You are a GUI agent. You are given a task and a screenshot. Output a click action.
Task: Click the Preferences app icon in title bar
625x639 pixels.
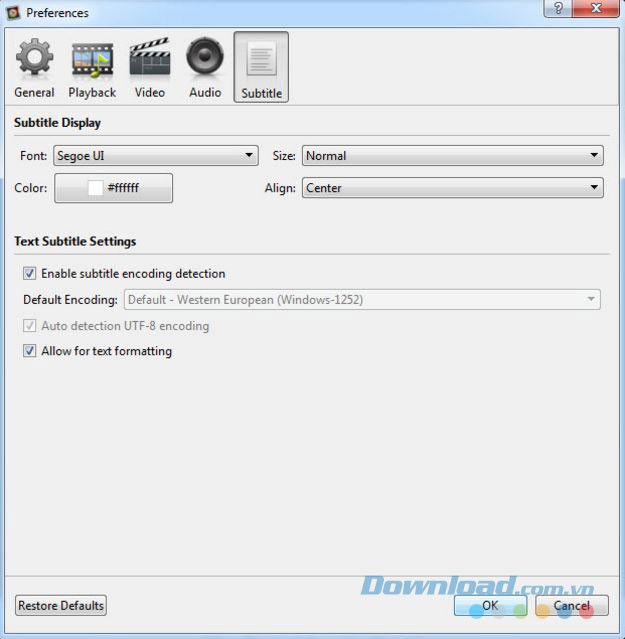(x=13, y=13)
